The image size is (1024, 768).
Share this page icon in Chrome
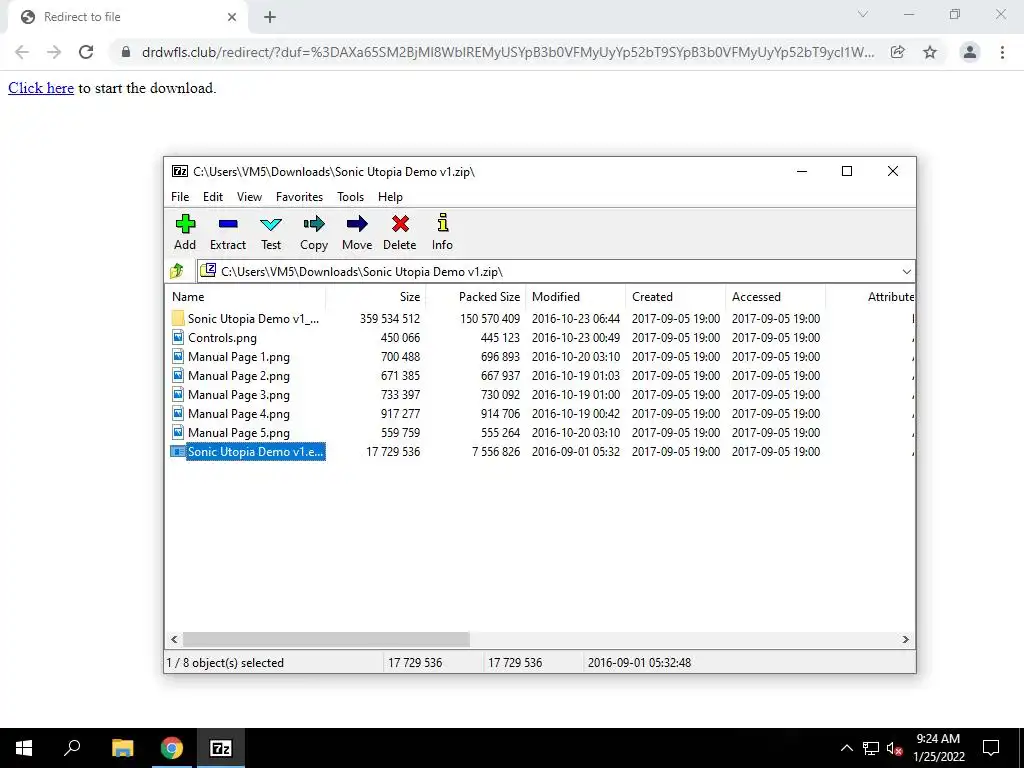[x=898, y=52]
